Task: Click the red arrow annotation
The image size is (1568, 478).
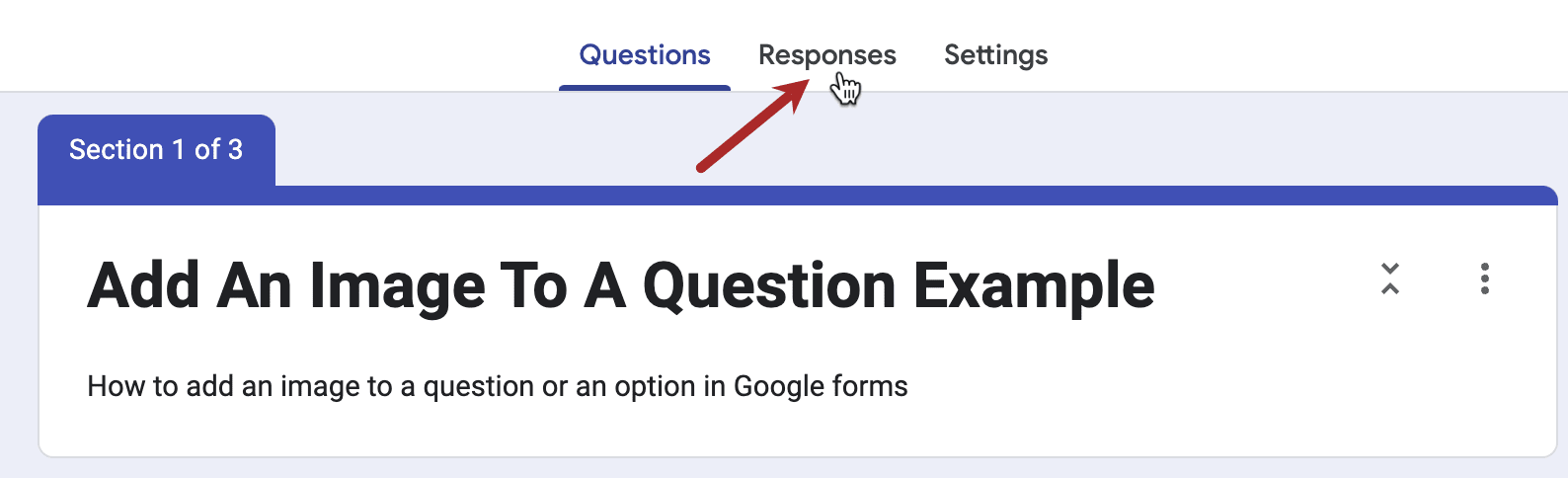Action: (x=752, y=126)
